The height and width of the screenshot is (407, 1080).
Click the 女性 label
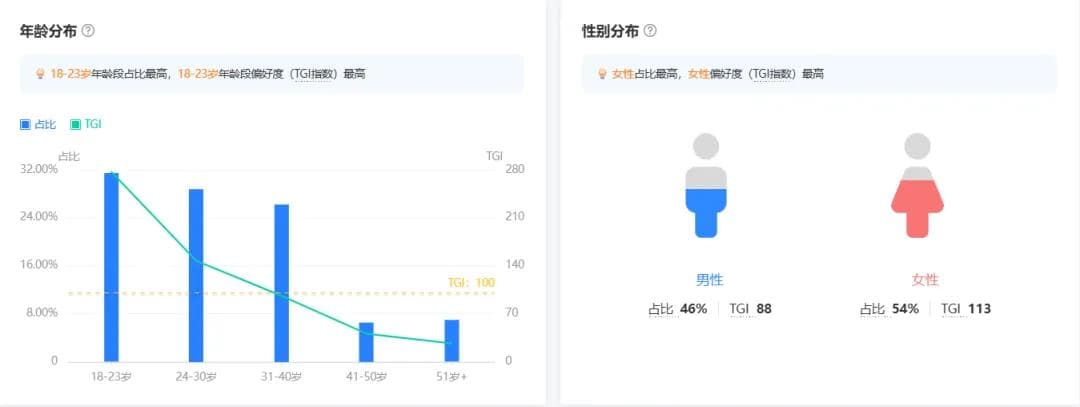click(x=925, y=280)
